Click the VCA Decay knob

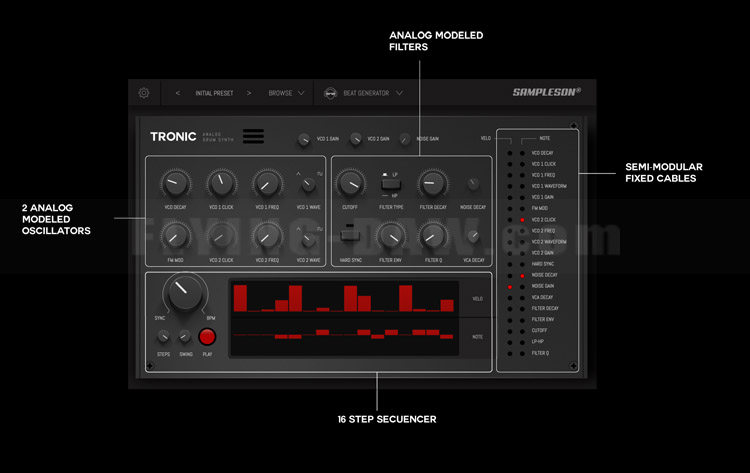click(473, 236)
